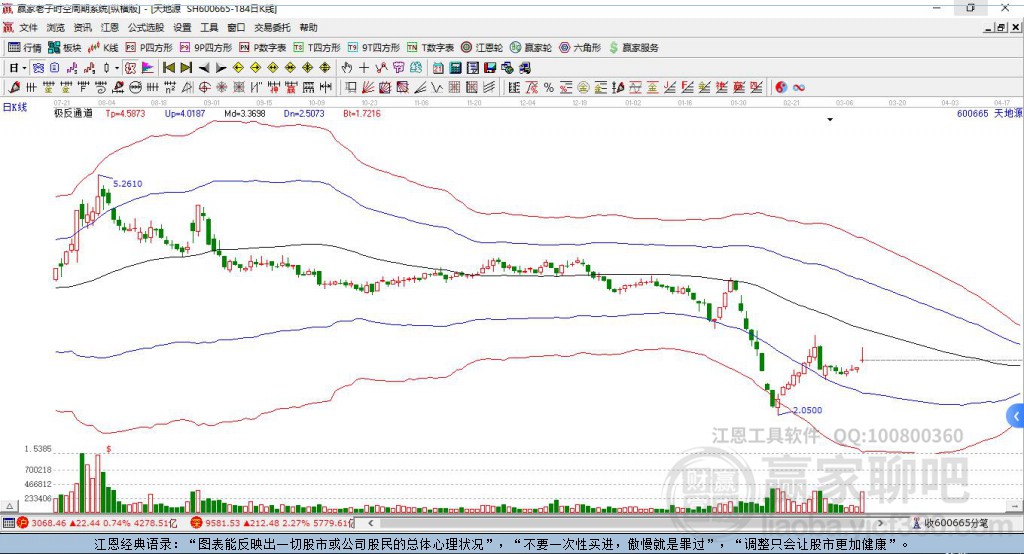The height and width of the screenshot is (554, 1024).
Task: Open the calculator icon in toolbar
Action: (x=455, y=68)
